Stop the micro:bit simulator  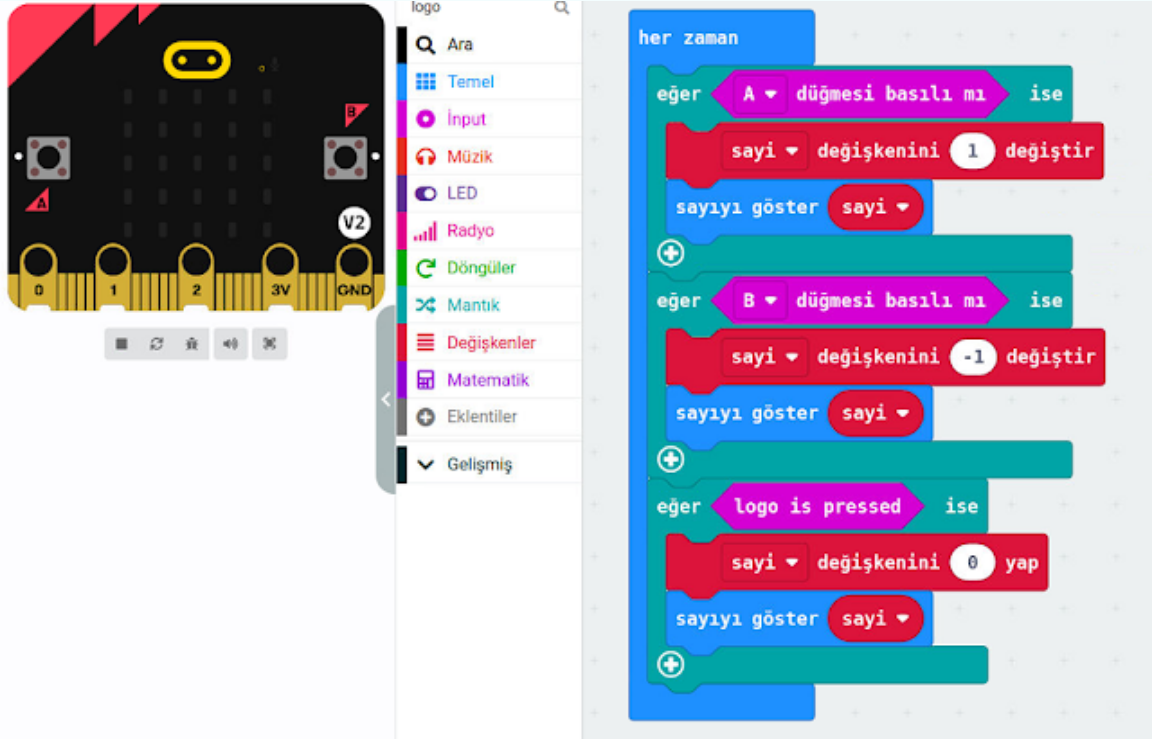(122, 344)
